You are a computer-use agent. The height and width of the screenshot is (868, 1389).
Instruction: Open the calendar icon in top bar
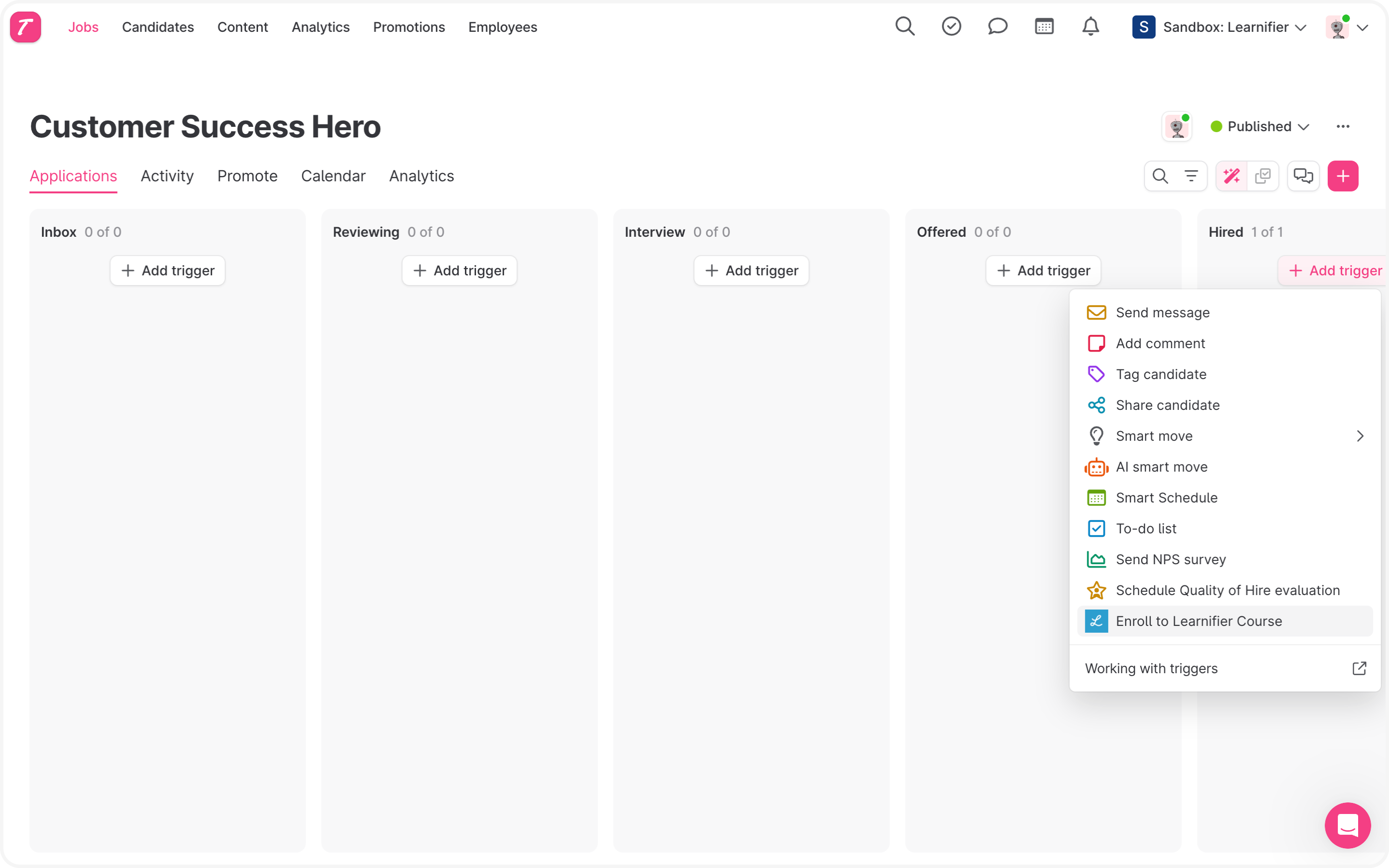tap(1044, 27)
